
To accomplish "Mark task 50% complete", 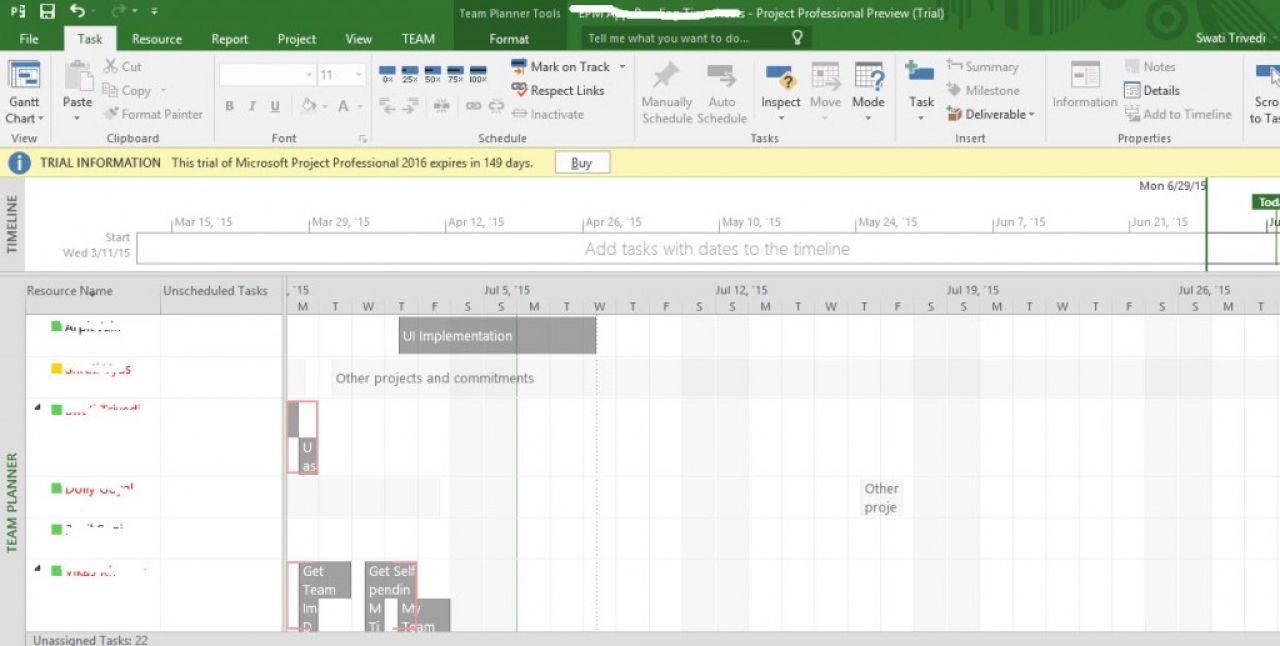I will click(x=432, y=73).
